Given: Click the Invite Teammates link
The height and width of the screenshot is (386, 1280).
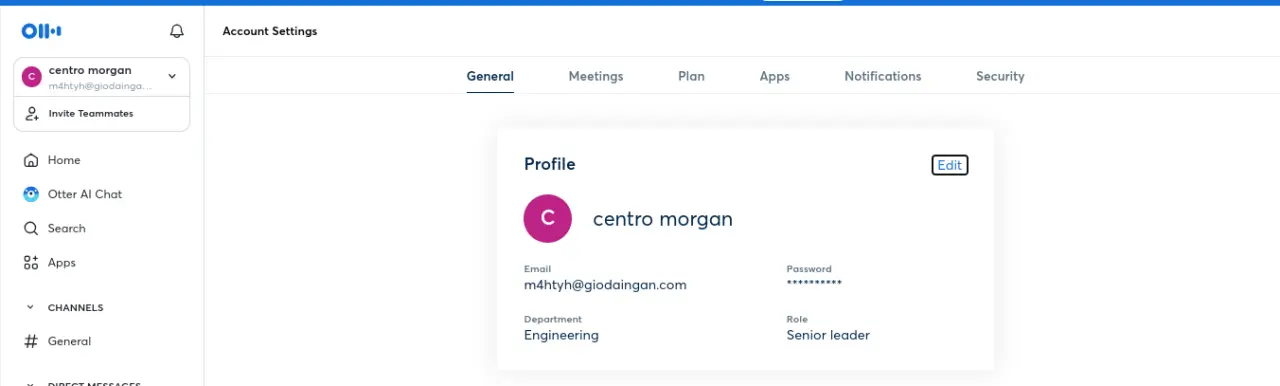Looking at the screenshot, I should 91,113.
